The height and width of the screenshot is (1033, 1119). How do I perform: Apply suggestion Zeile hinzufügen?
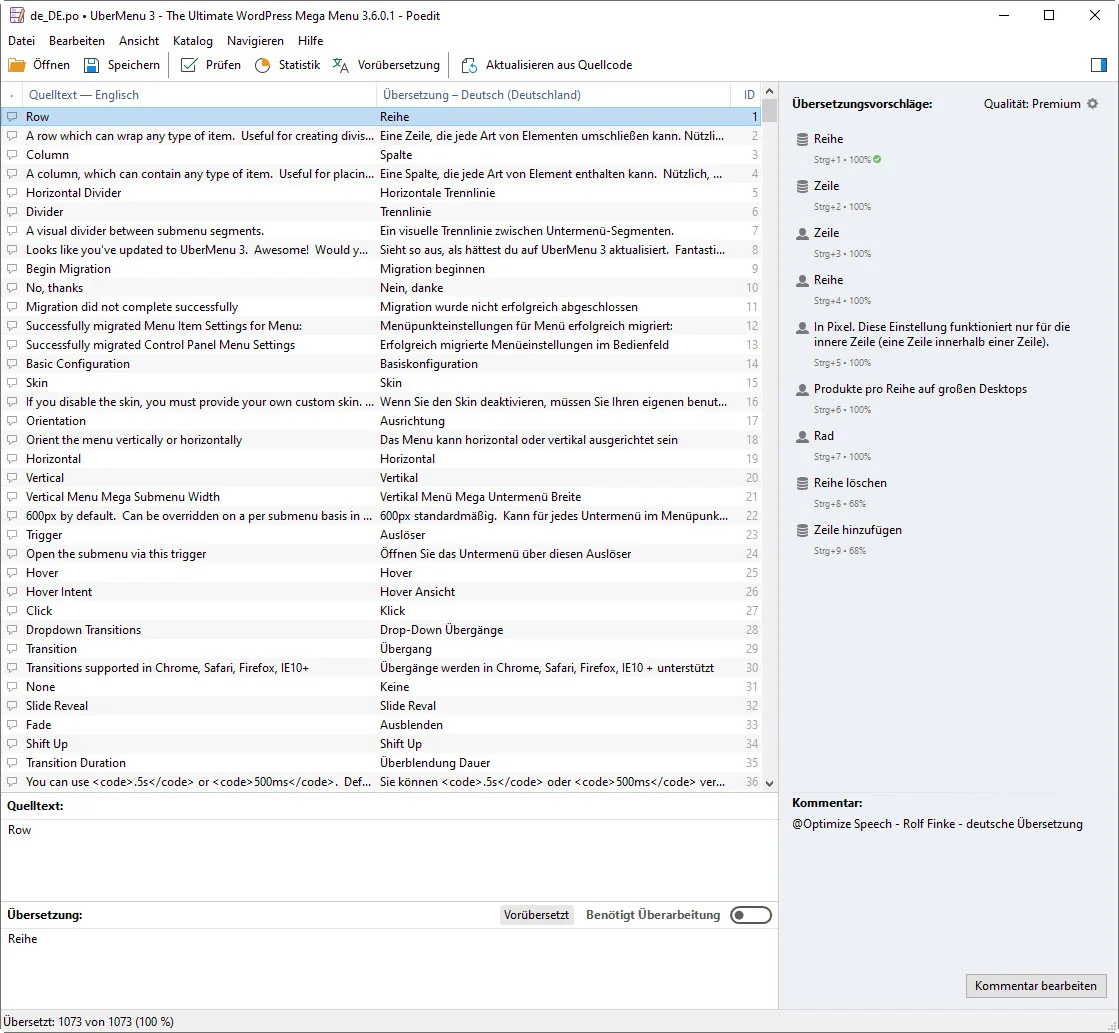(x=858, y=530)
